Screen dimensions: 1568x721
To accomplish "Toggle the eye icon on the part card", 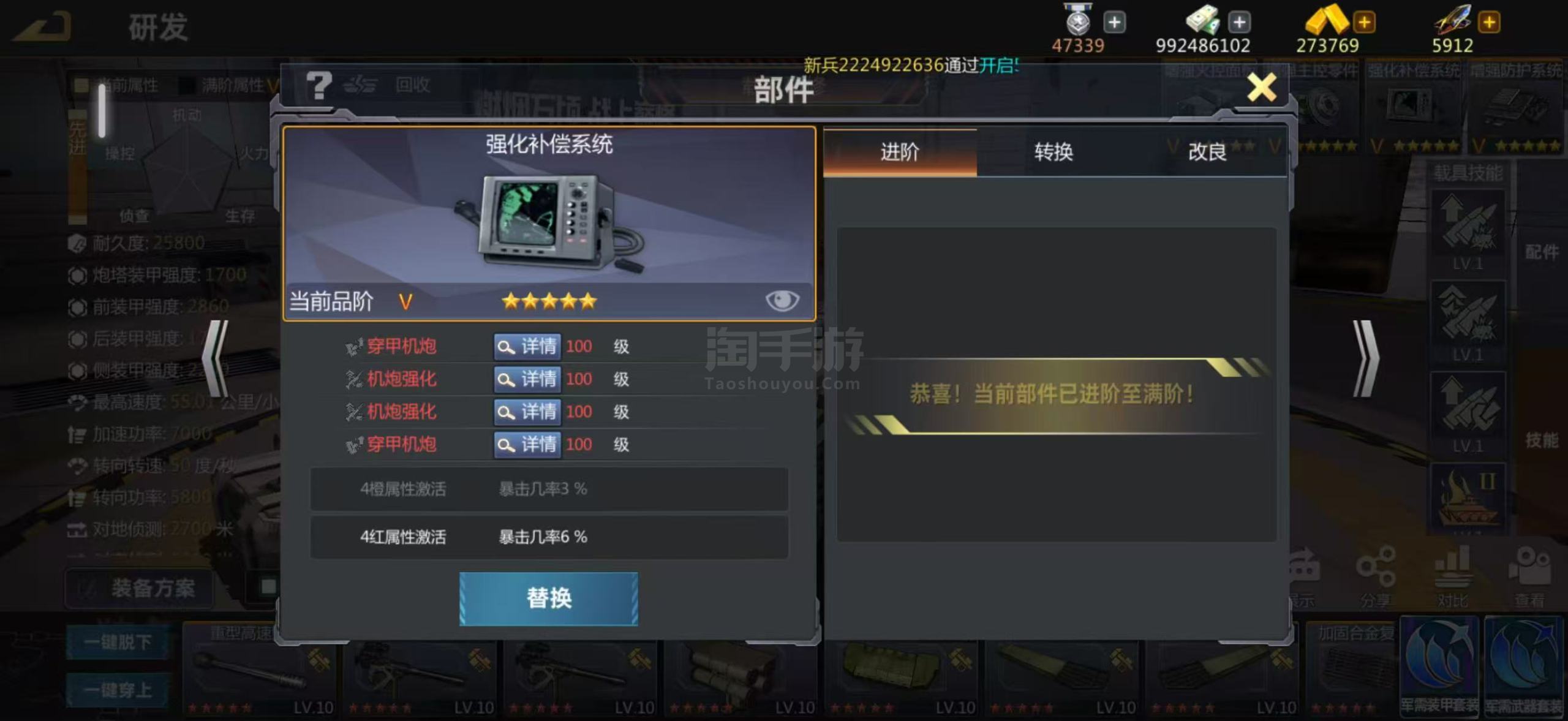I will [782, 300].
